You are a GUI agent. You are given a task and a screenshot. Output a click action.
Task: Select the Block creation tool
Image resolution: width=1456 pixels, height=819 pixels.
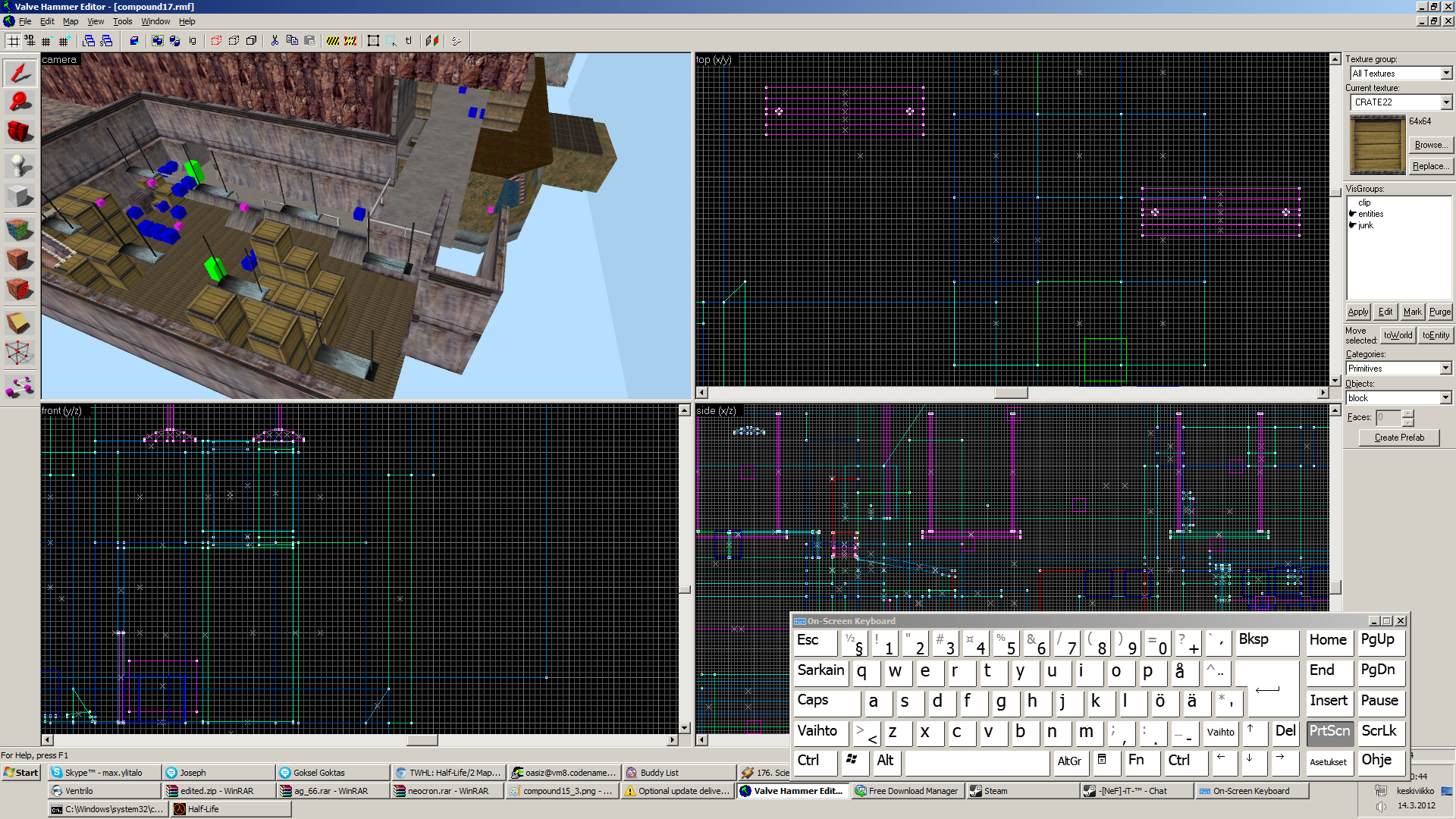[20, 196]
